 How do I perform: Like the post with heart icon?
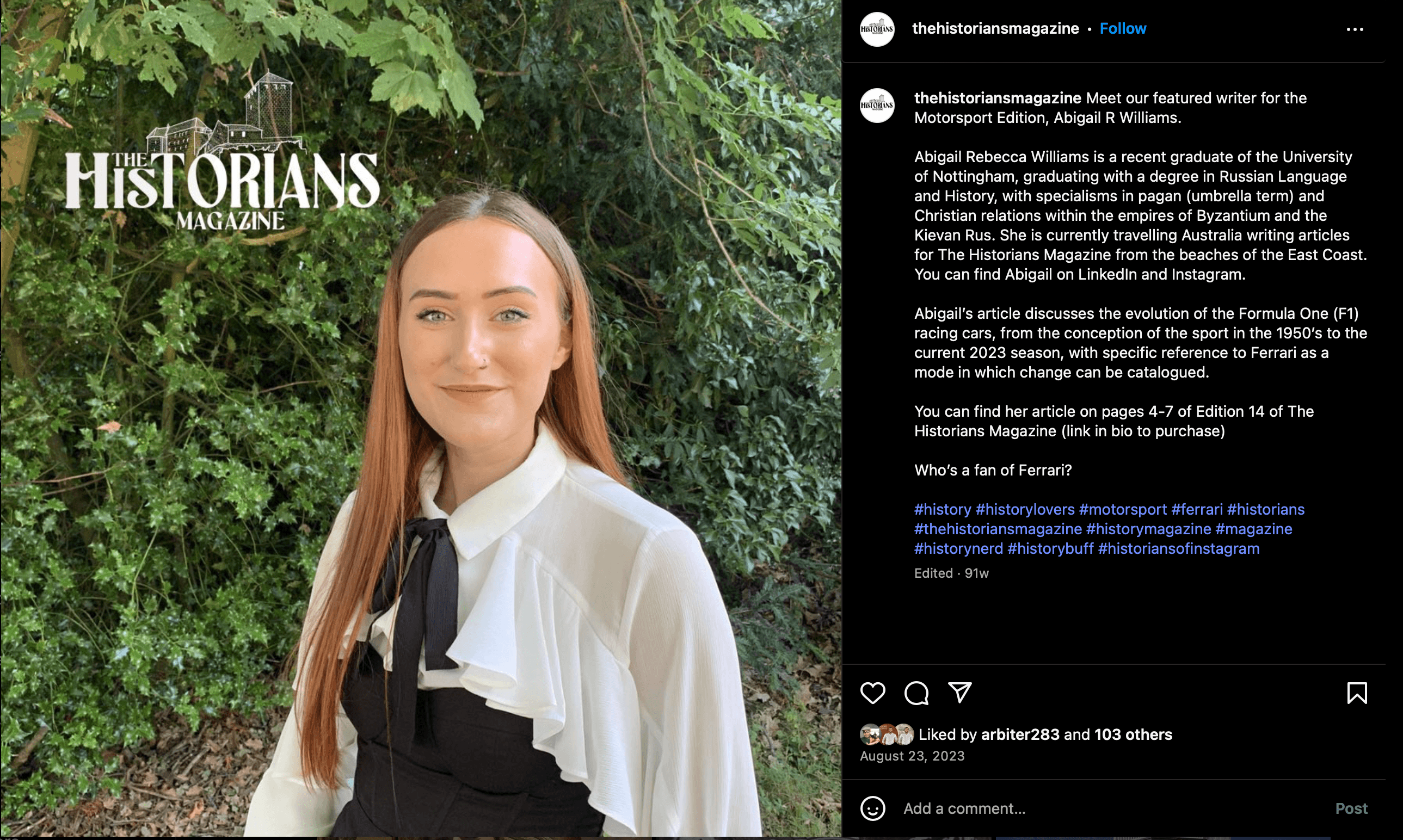[872, 693]
